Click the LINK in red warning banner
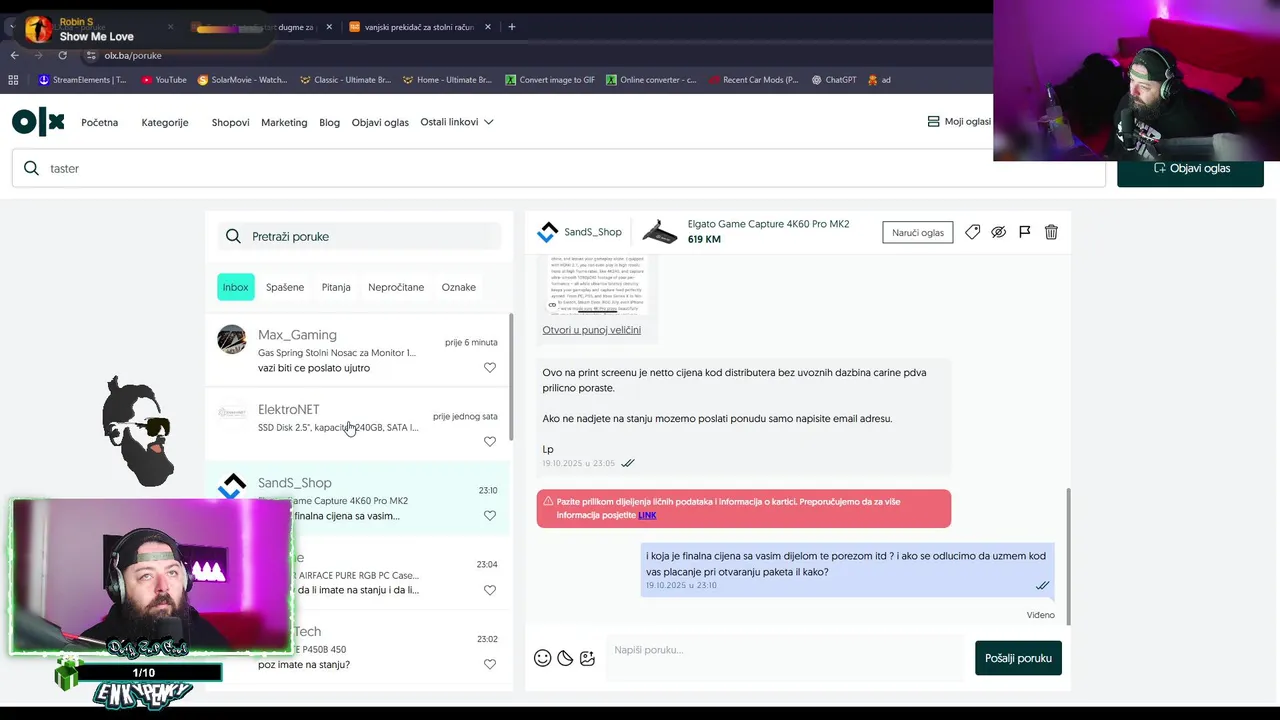1280x720 pixels. tap(647, 516)
